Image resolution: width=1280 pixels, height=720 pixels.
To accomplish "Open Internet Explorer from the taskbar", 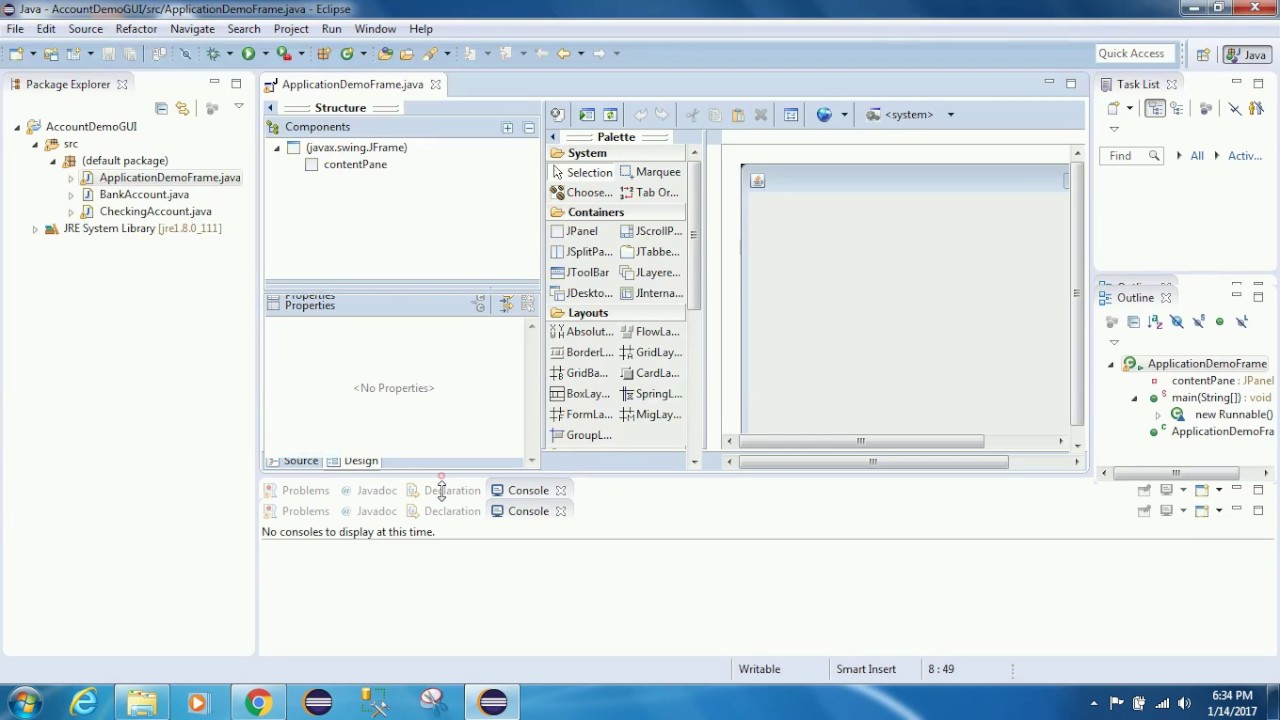I will coord(83,703).
